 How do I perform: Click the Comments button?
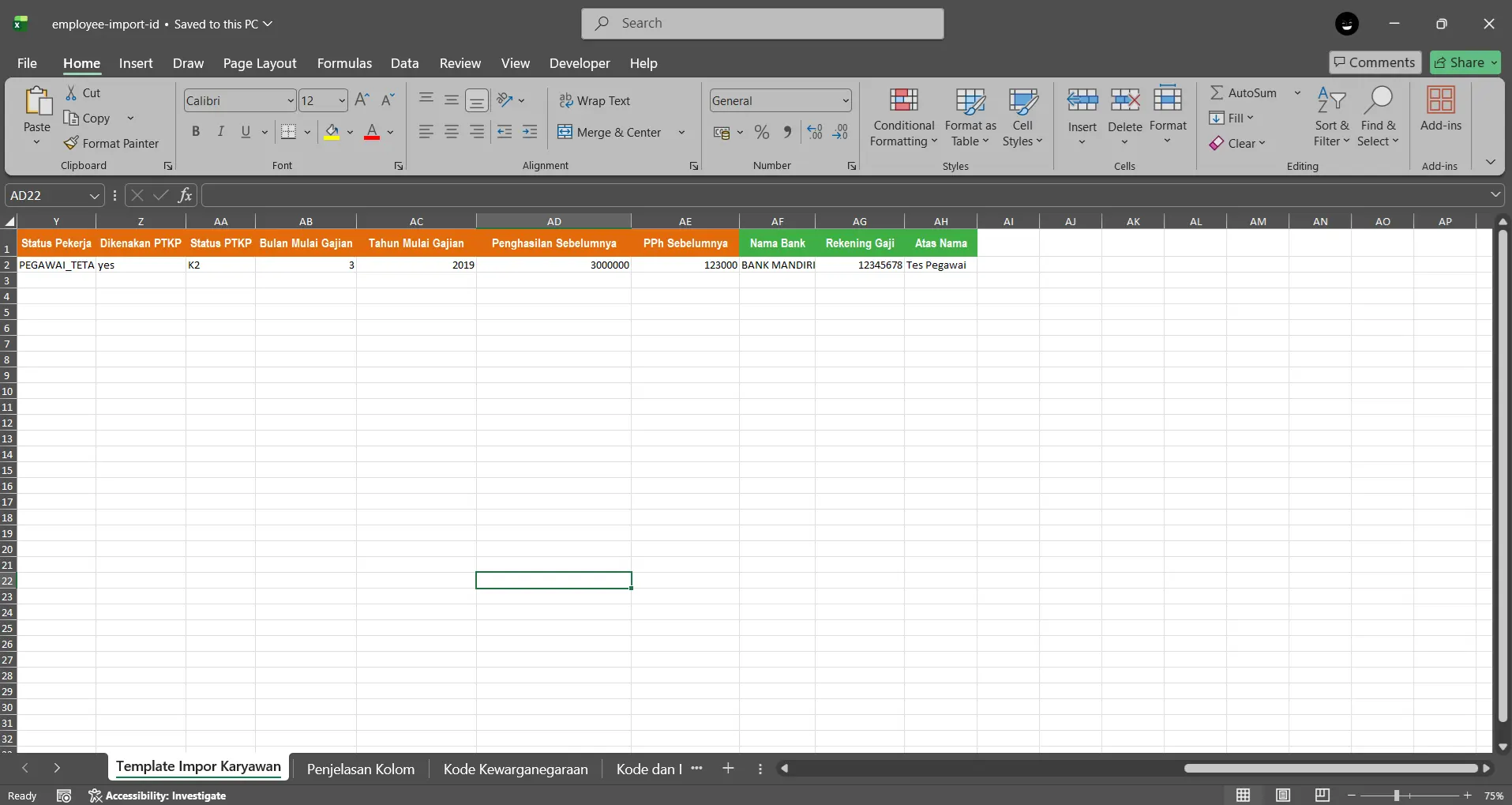click(1374, 62)
